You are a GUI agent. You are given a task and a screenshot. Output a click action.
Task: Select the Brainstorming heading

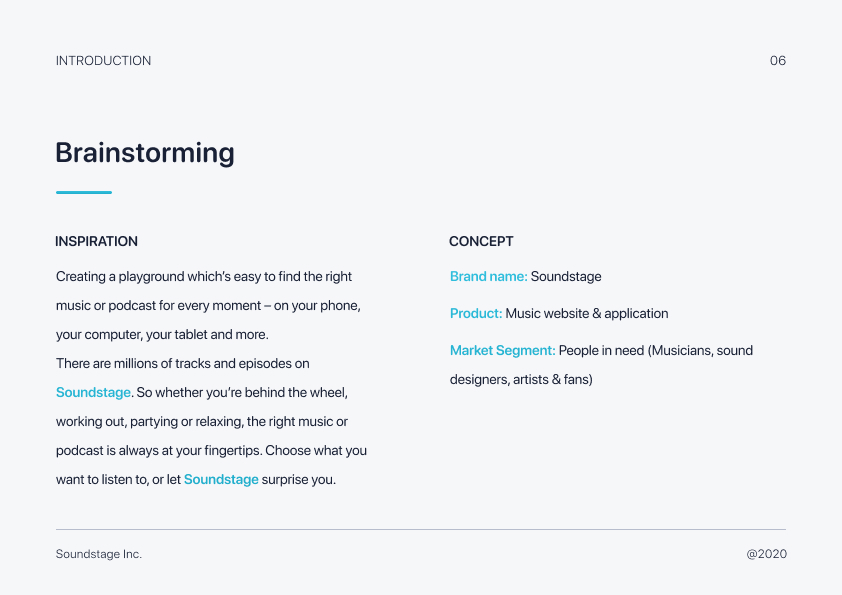point(145,153)
